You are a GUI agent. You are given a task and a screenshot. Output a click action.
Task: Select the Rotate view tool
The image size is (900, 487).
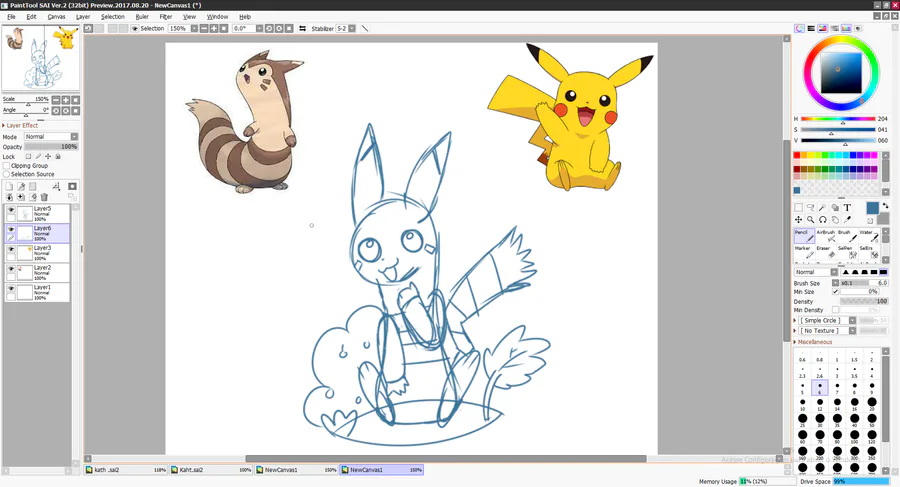(823, 219)
